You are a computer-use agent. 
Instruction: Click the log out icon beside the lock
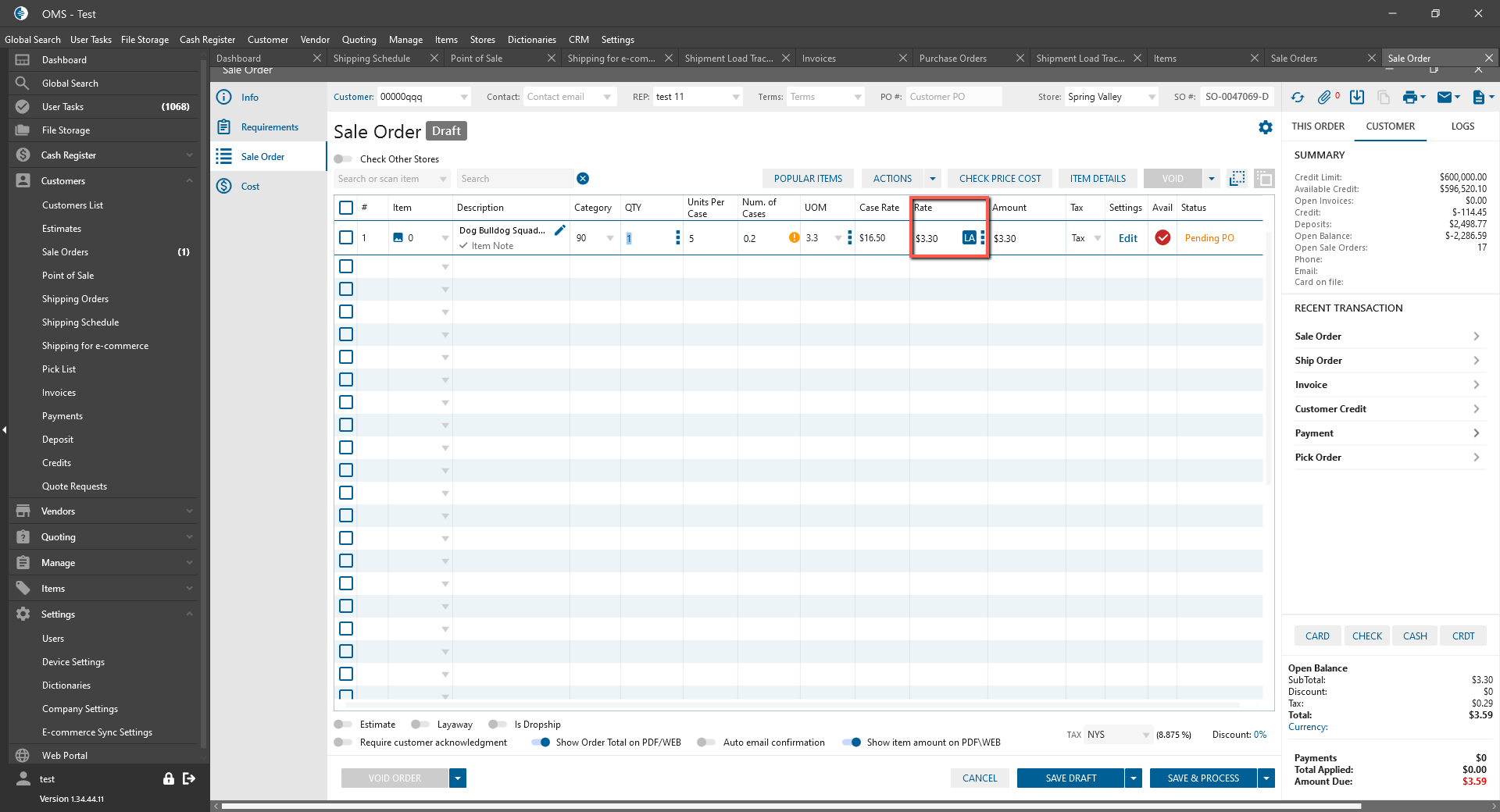[189, 778]
